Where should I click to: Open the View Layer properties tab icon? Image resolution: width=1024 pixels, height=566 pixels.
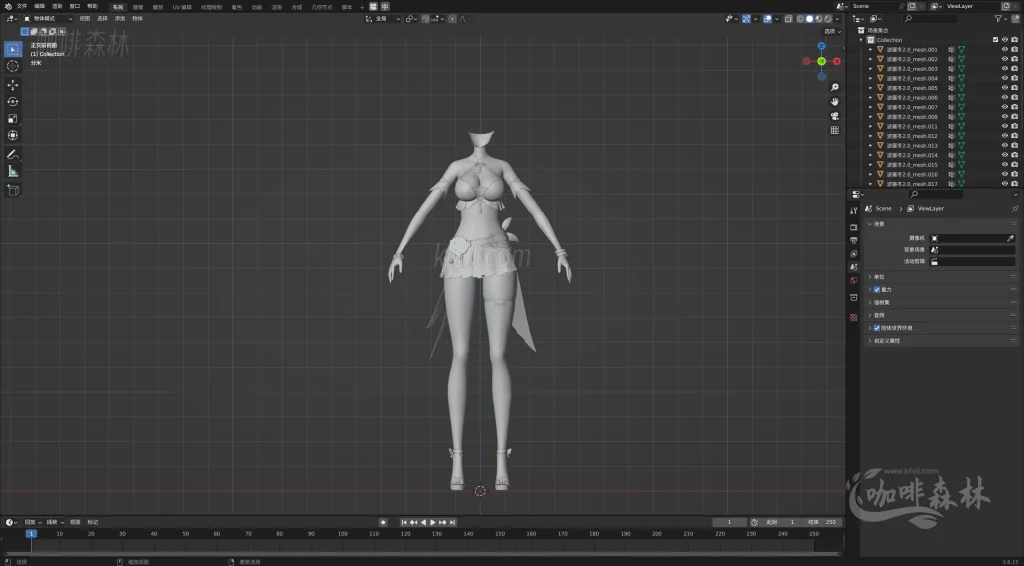(x=854, y=253)
